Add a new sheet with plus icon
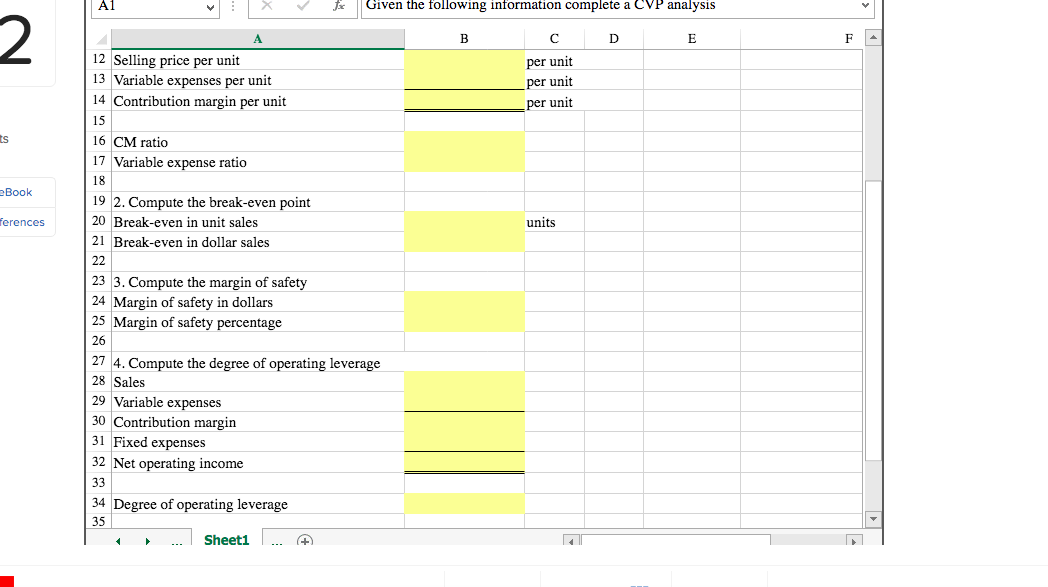 pyautogui.click(x=305, y=540)
